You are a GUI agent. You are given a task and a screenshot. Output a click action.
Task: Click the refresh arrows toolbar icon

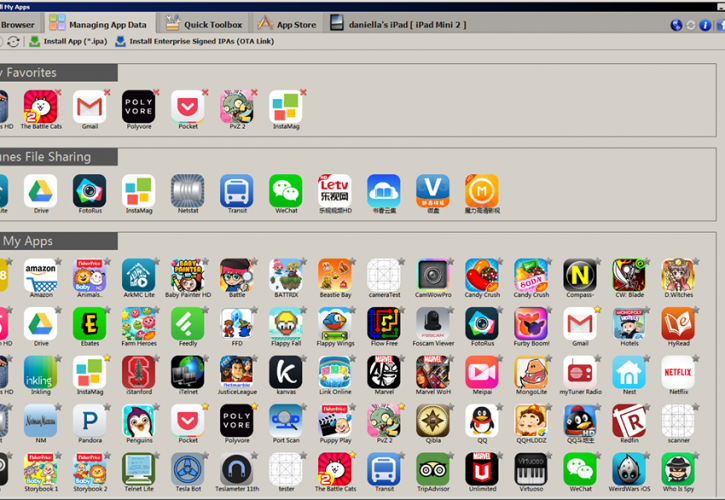click(x=13, y=42)
